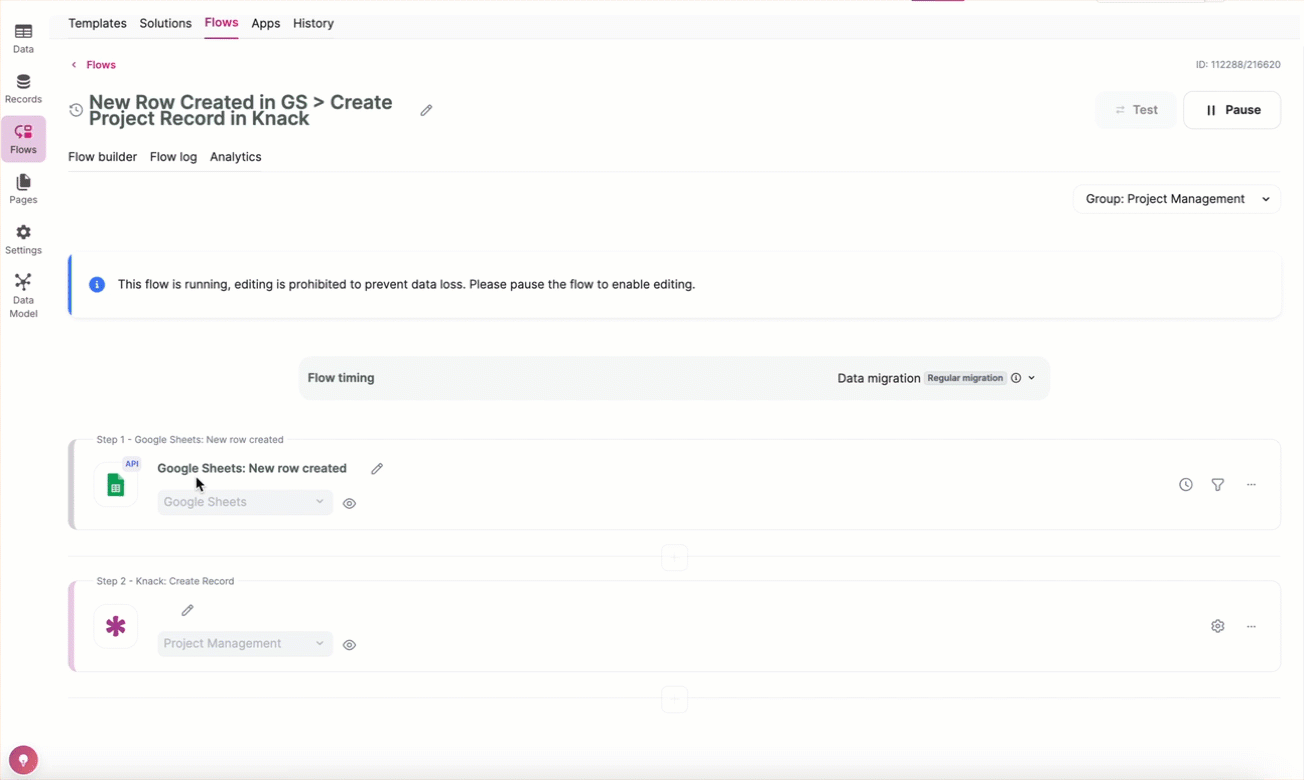The image size is (1304, 780).
Task: Open flow version history clock icon
Action: [x=76, y=110]
